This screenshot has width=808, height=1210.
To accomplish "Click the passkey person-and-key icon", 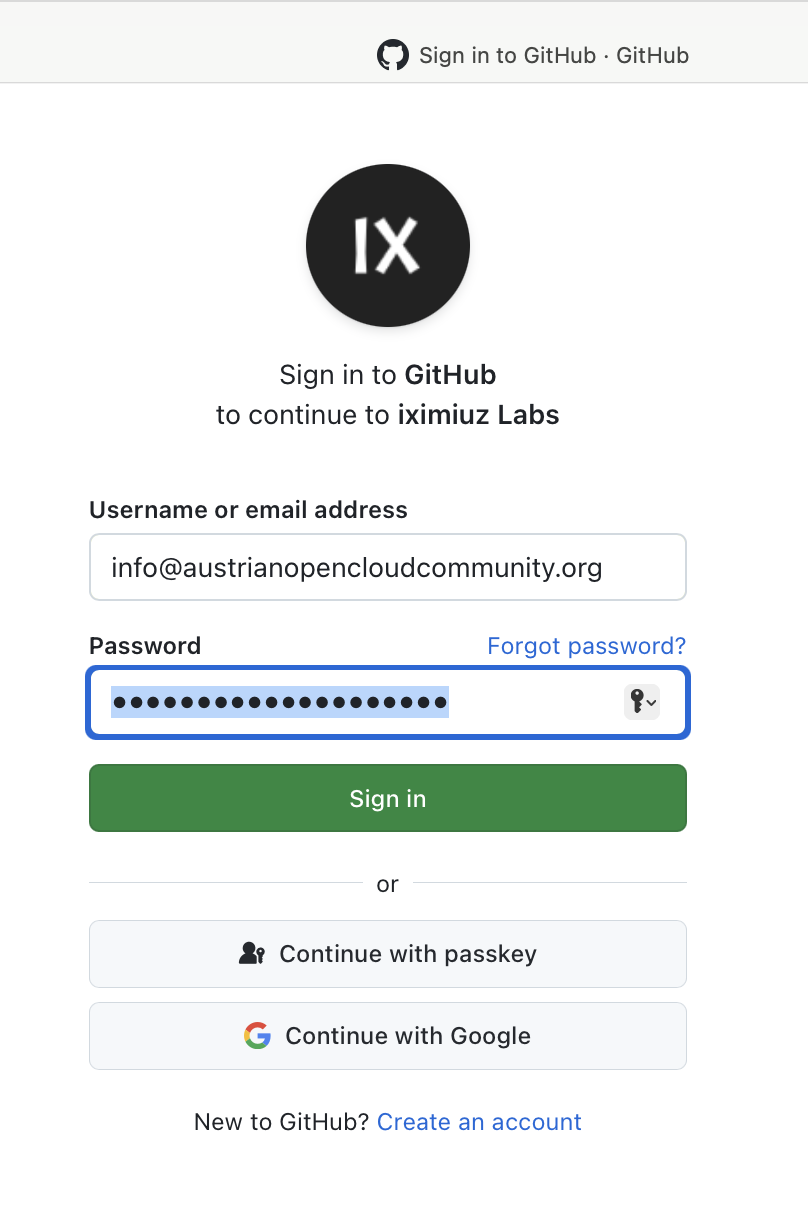I will point(252,954).
